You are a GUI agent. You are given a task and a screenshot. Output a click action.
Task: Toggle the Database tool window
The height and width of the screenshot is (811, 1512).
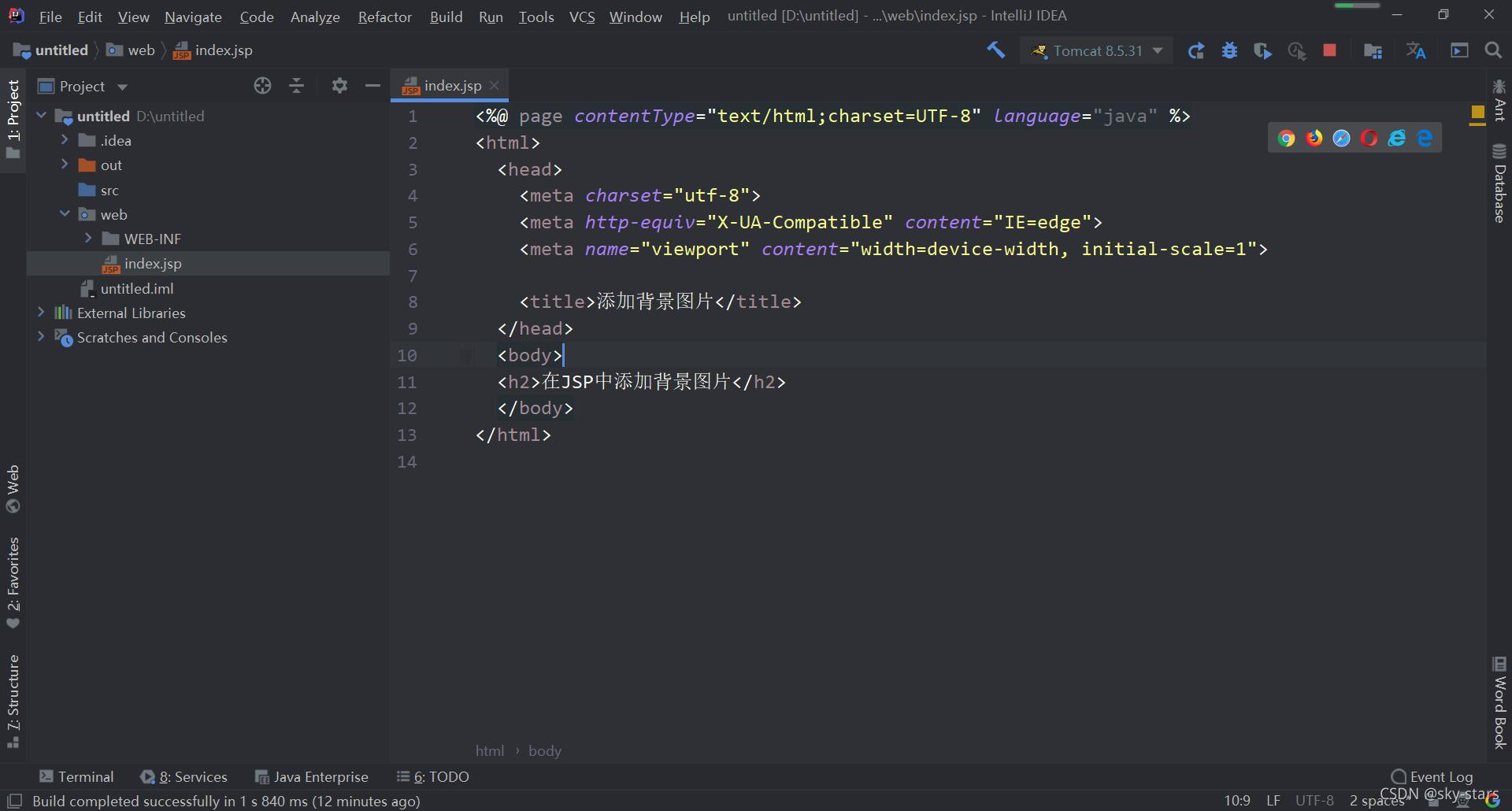coord(1499,183)
